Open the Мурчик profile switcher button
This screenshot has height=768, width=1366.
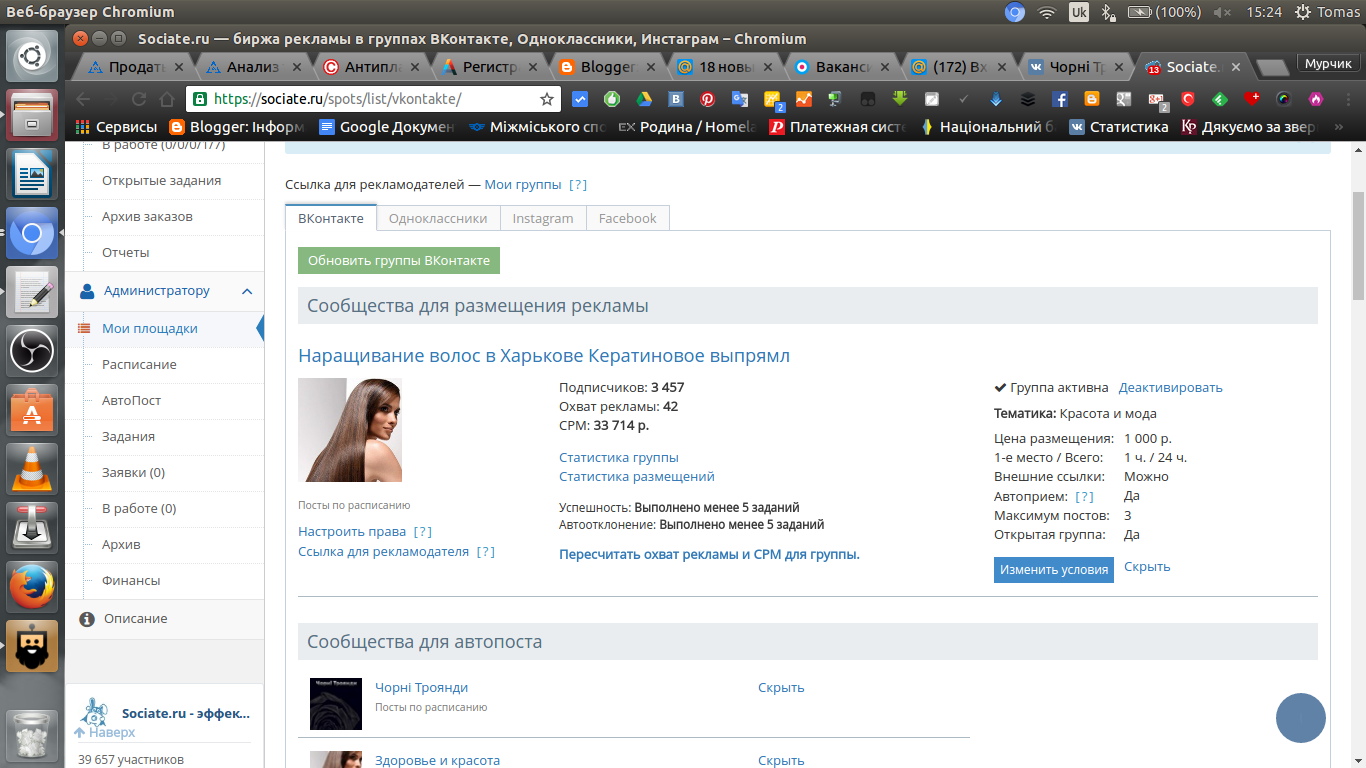coord(1328,64)
